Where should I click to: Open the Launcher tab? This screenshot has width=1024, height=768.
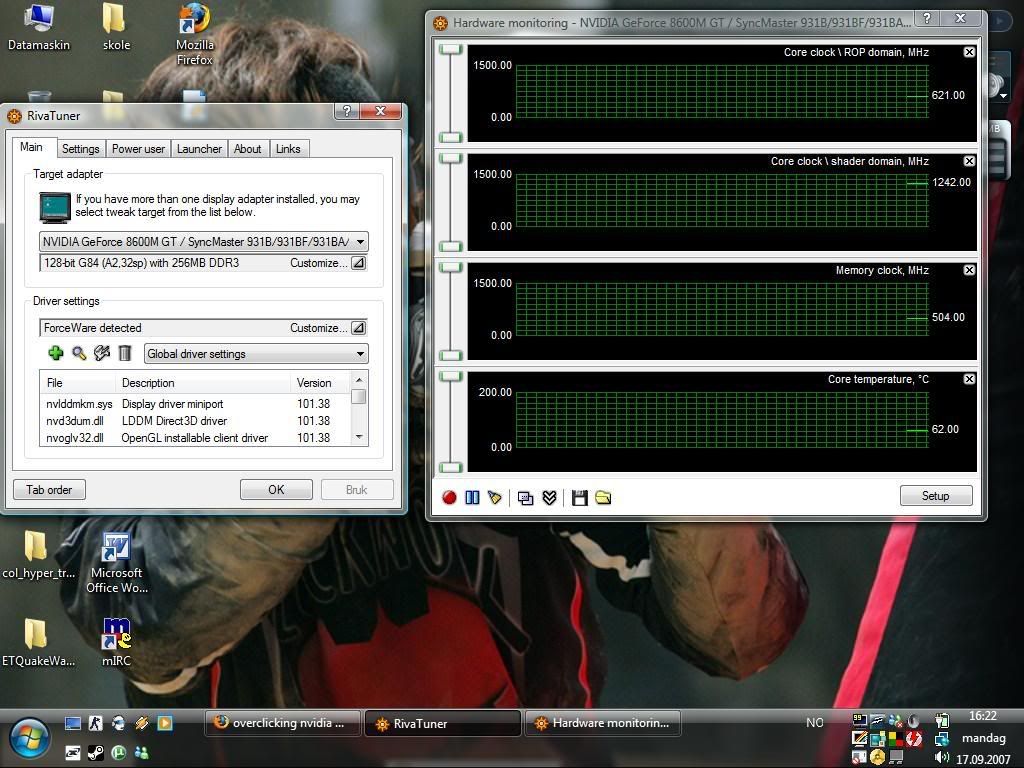(x=199, y=149)
